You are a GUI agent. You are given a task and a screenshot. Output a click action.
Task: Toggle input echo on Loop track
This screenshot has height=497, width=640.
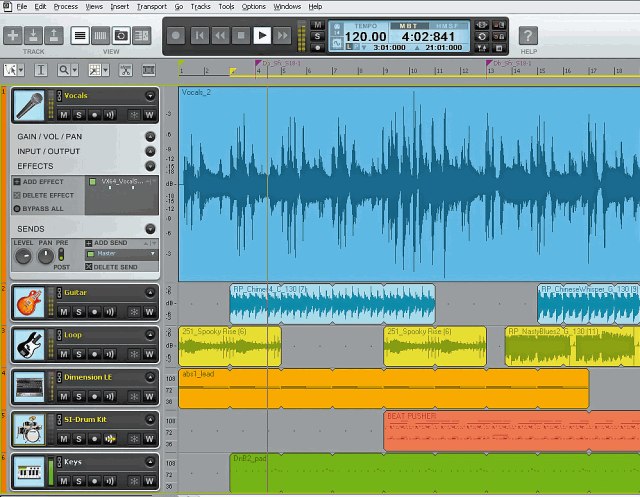[110, 354]
